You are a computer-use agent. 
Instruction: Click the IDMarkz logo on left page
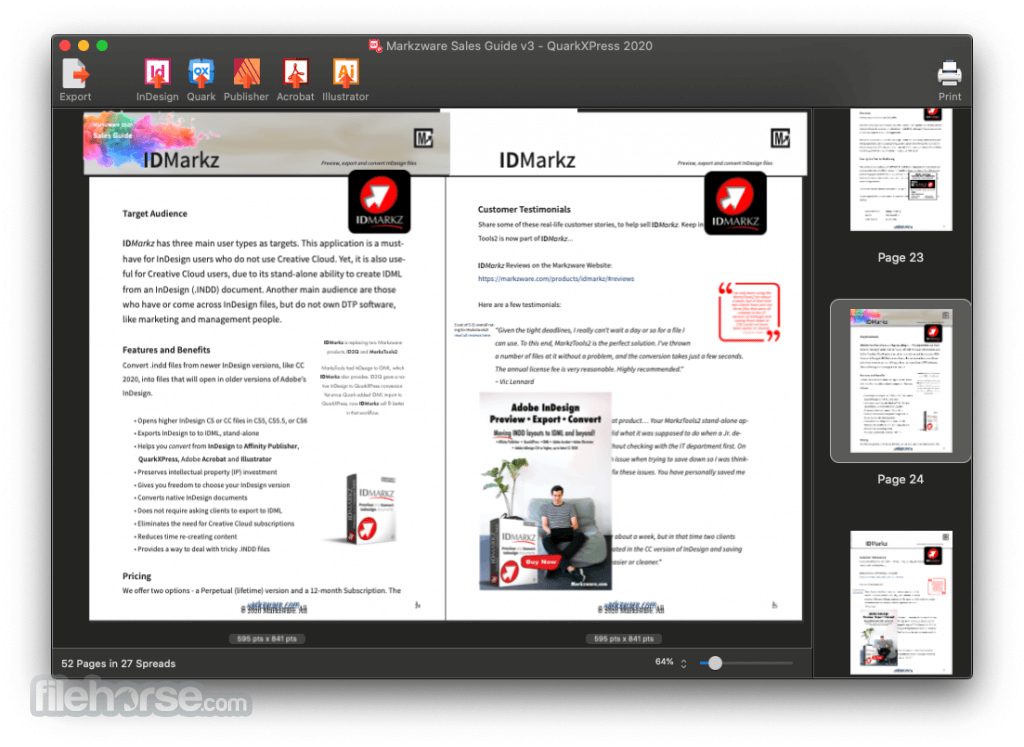click(x=379, y=201)
